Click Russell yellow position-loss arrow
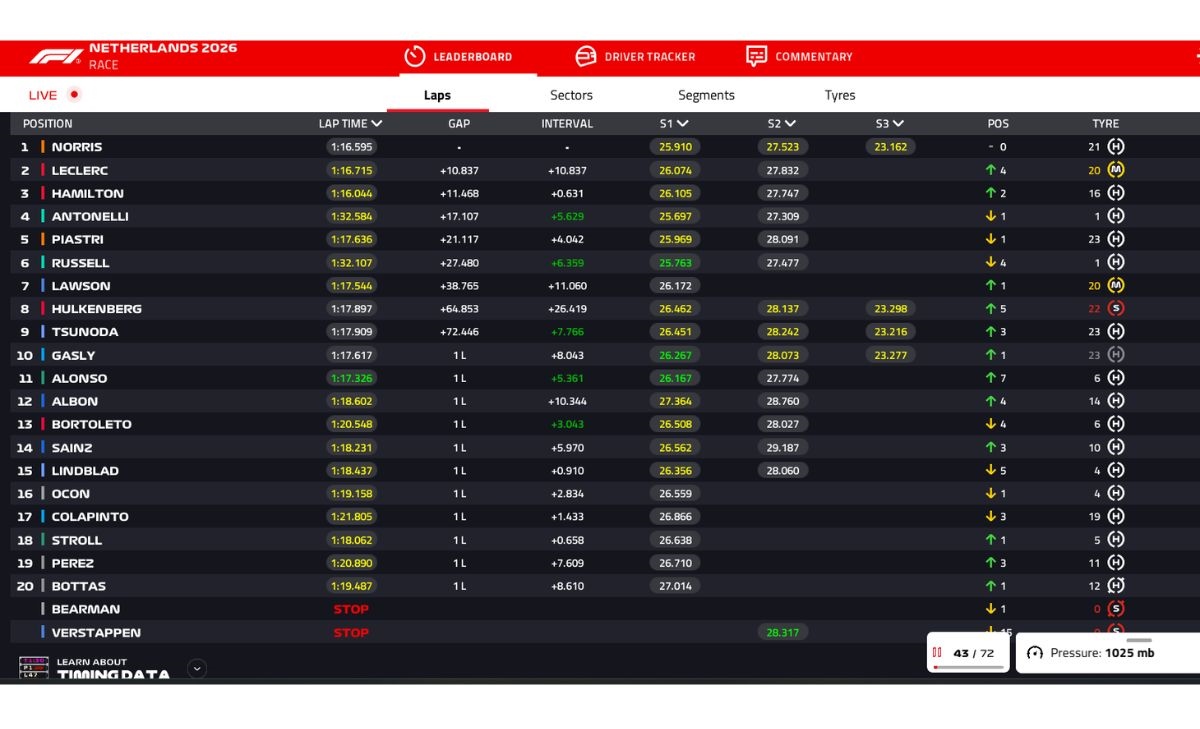Screen dimensions: 1200x729 (990, 263)
